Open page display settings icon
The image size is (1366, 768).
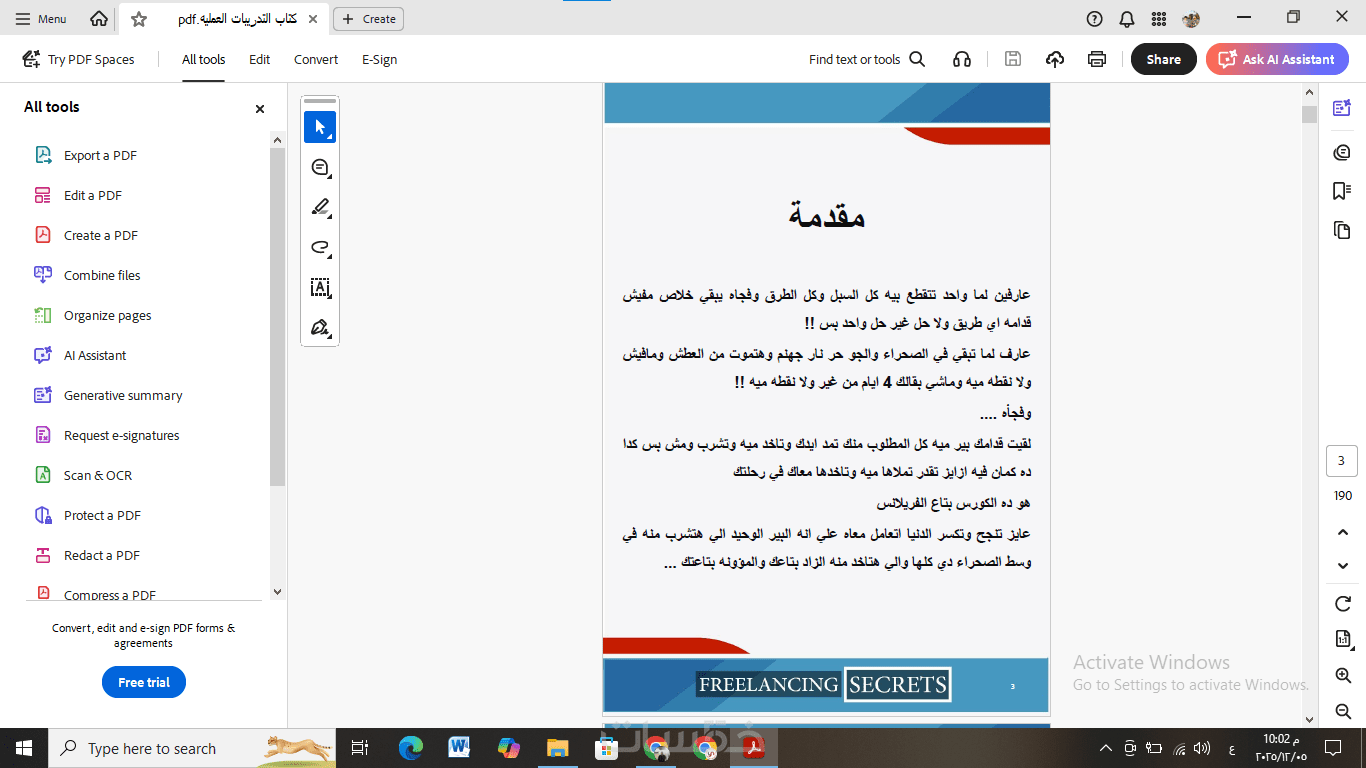coord(1343,640)
